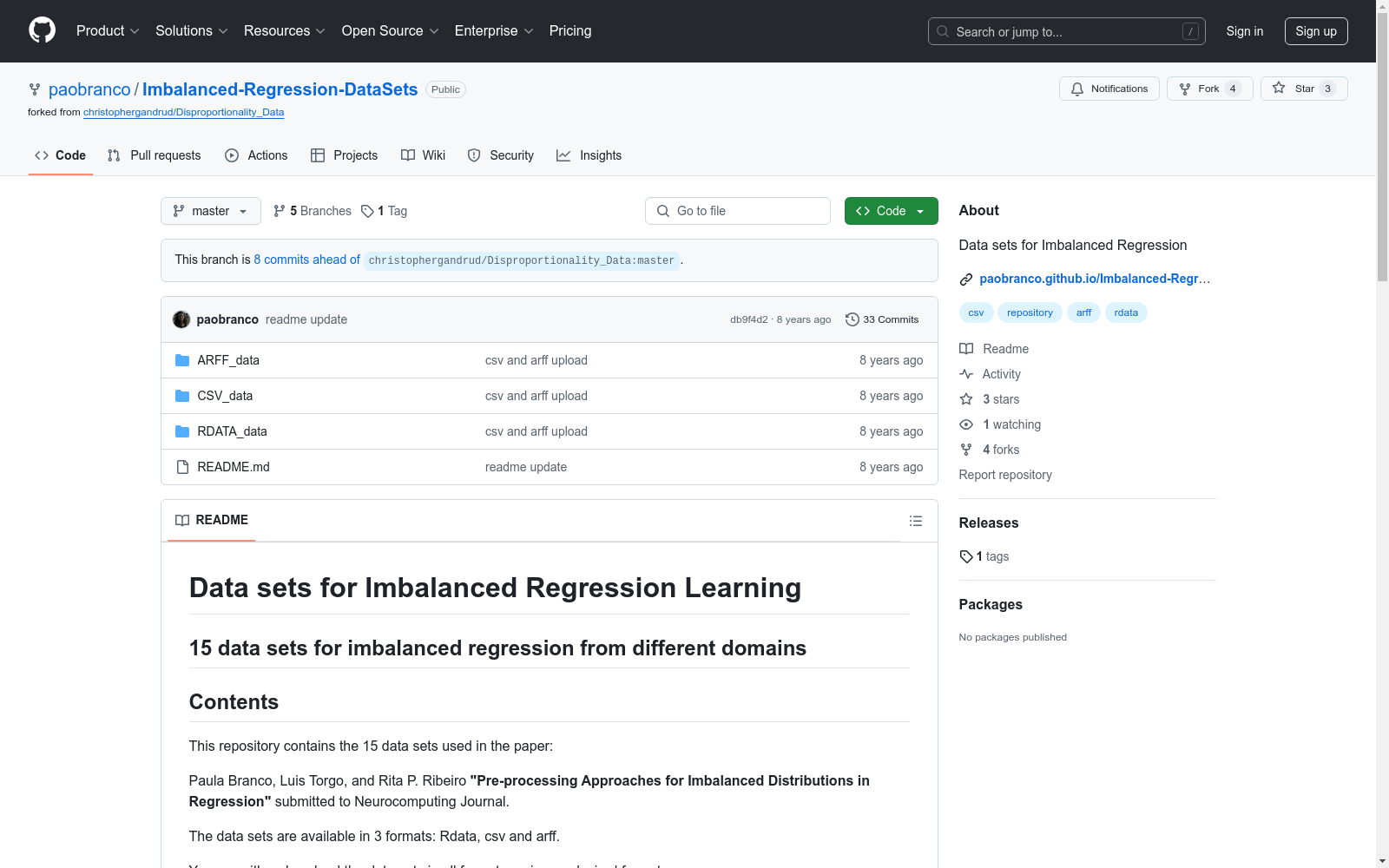Image resolution: width=1389 pixels, height=868 pixels.
Task: Open the Wiki tab
Action: pyautogui.click(x=424, y=155)
